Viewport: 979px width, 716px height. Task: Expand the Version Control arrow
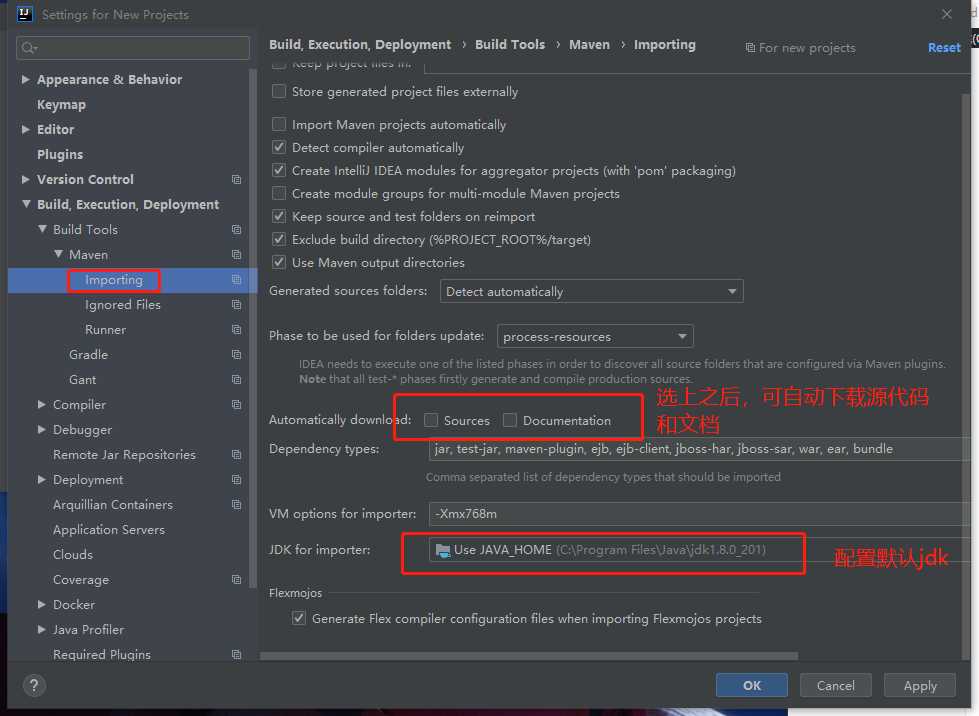click(x=26, y=179)
